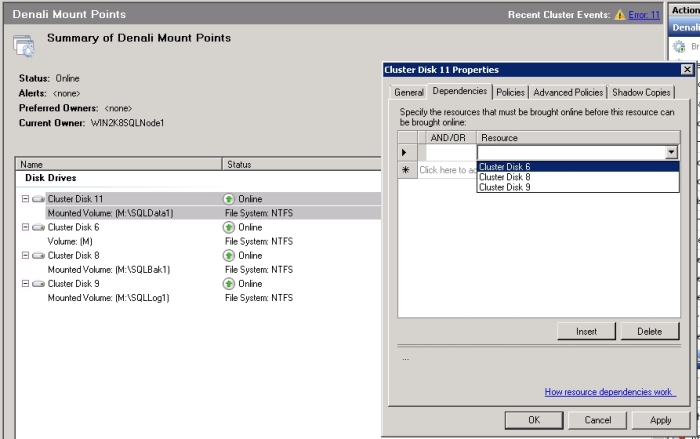Switch to the General tab

pyautogui.click(x=408, y=92)
